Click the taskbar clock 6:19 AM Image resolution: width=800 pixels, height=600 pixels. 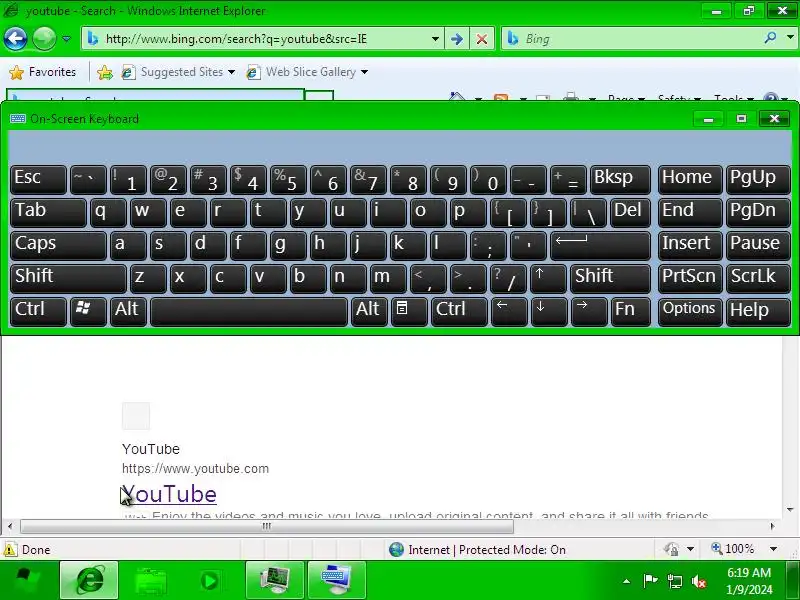tap(749, 573)
